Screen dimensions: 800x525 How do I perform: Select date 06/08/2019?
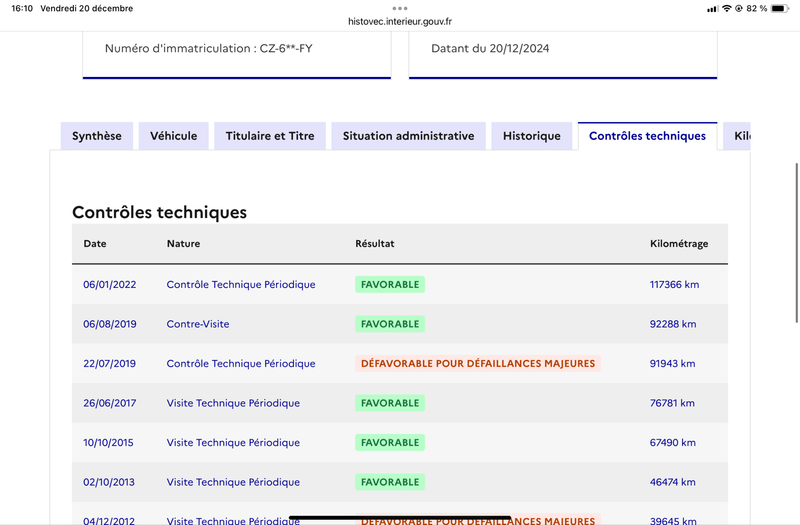(110, 324)
